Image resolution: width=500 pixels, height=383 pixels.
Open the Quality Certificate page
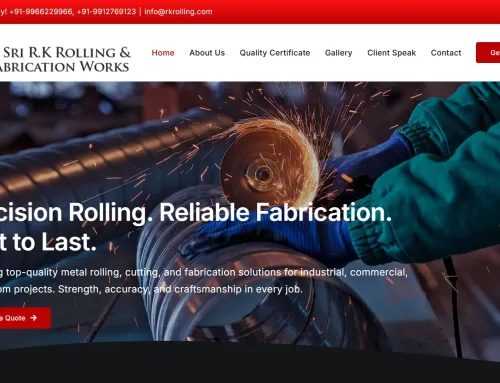pyautogui.click(x=275, y=53)
